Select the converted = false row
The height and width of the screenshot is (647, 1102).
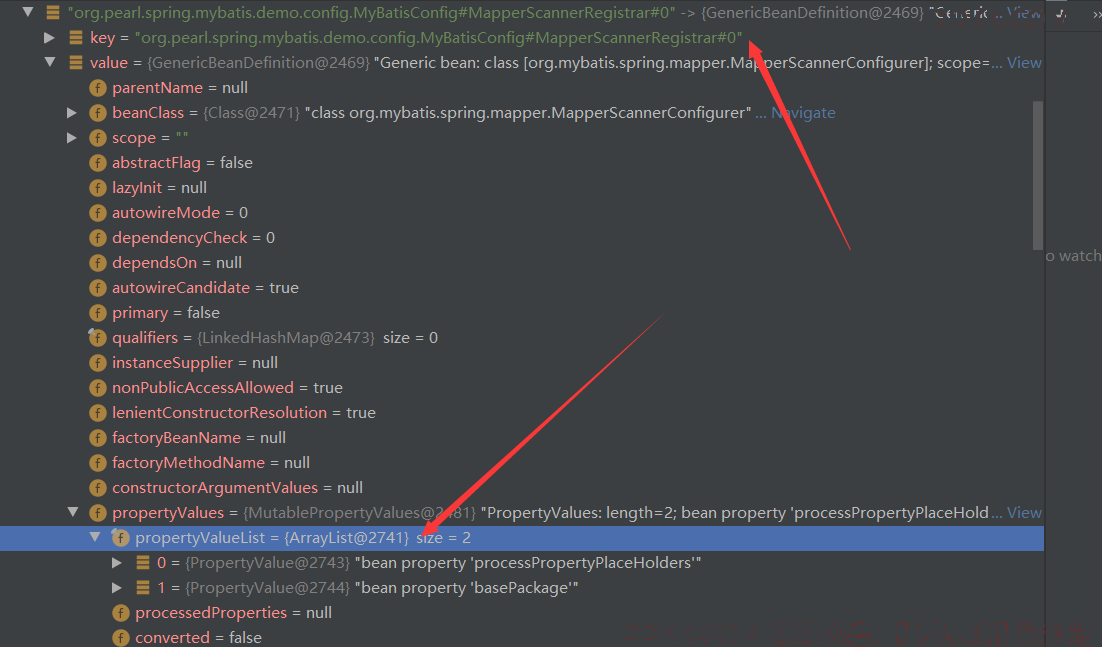click(x=521, y=638)
